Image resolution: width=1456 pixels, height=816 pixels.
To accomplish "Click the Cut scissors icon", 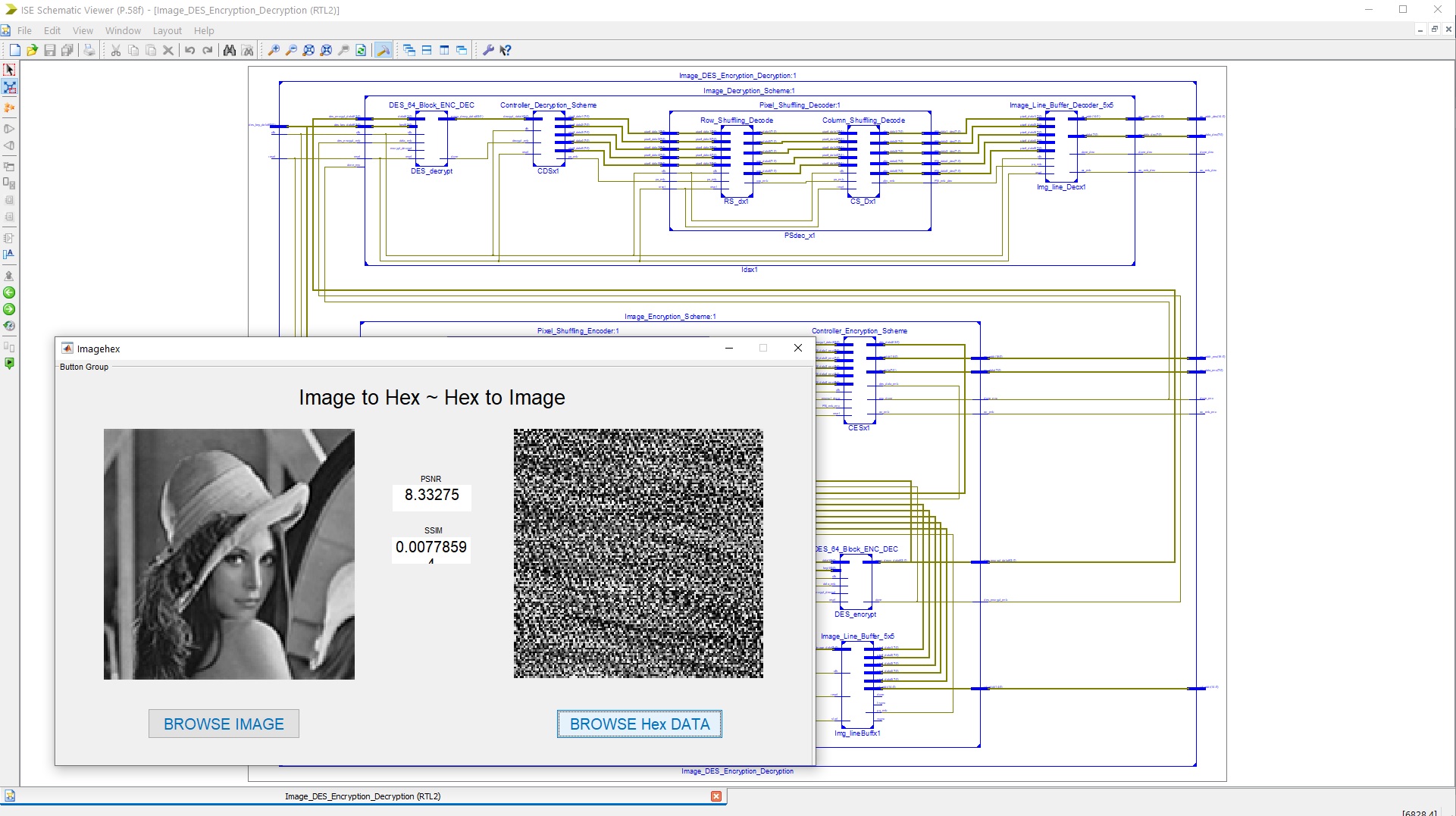I will (x=116, y=50).
